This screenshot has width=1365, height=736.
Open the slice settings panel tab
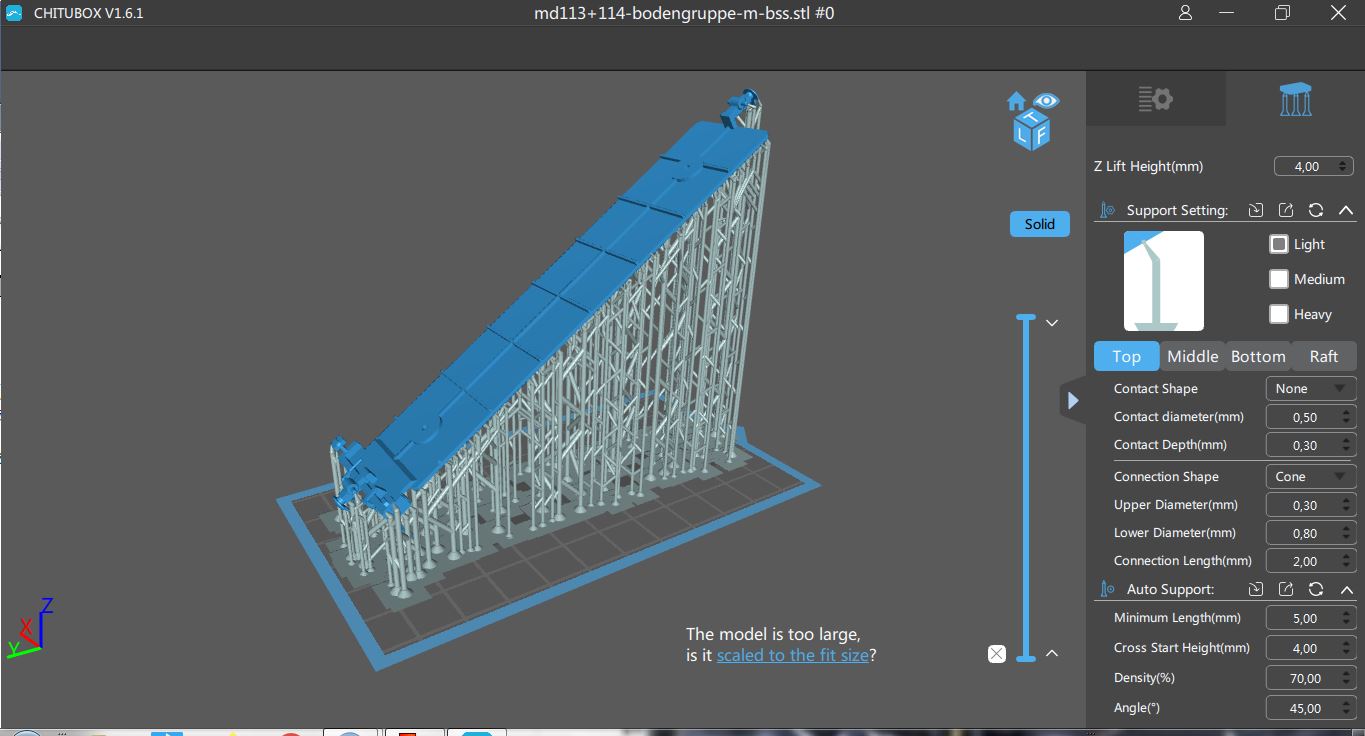[x=1155, y=99]
